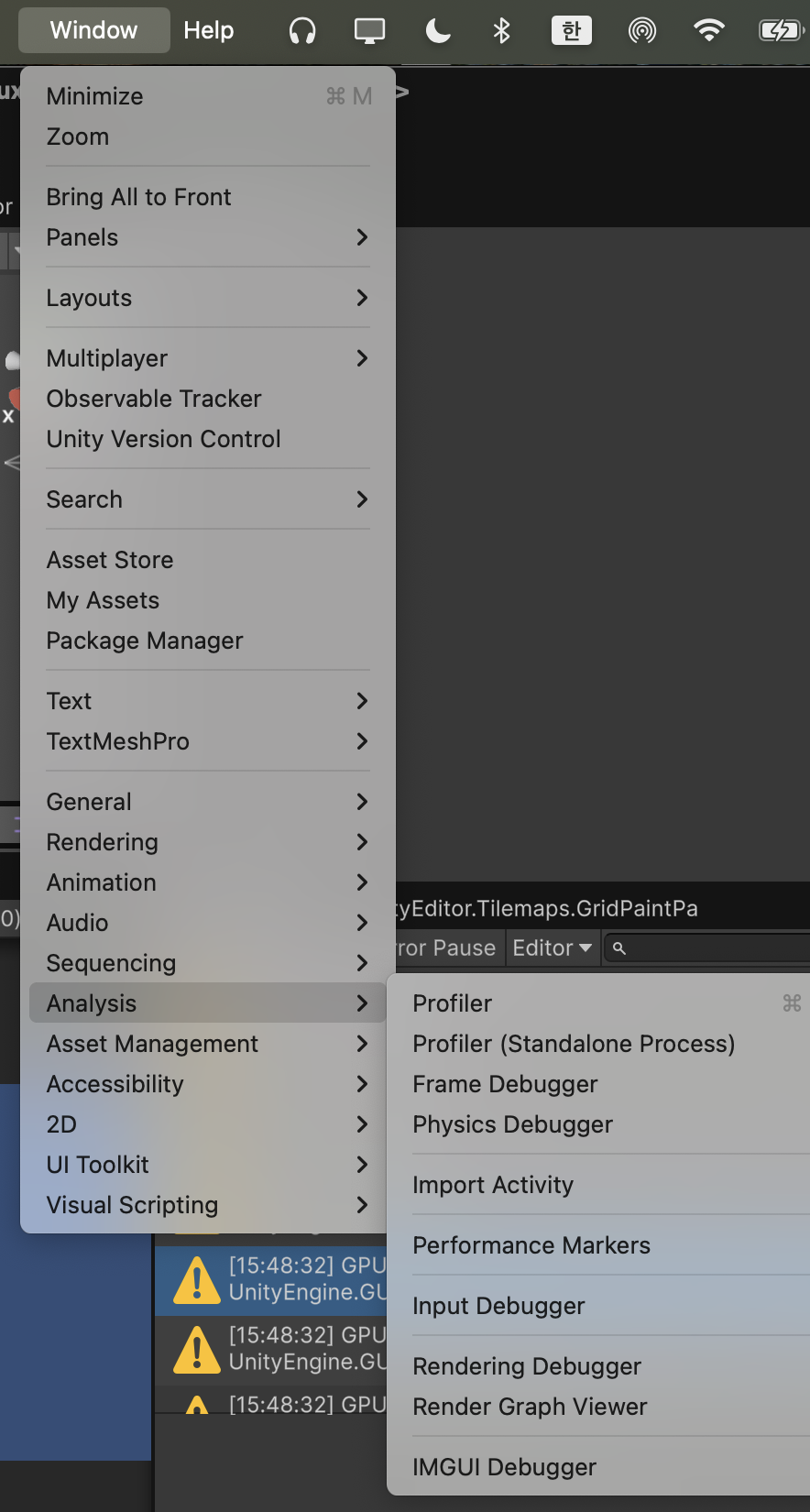Open the Profiler window
This screenshot has height=1512, width=810.
[603, 1003]
